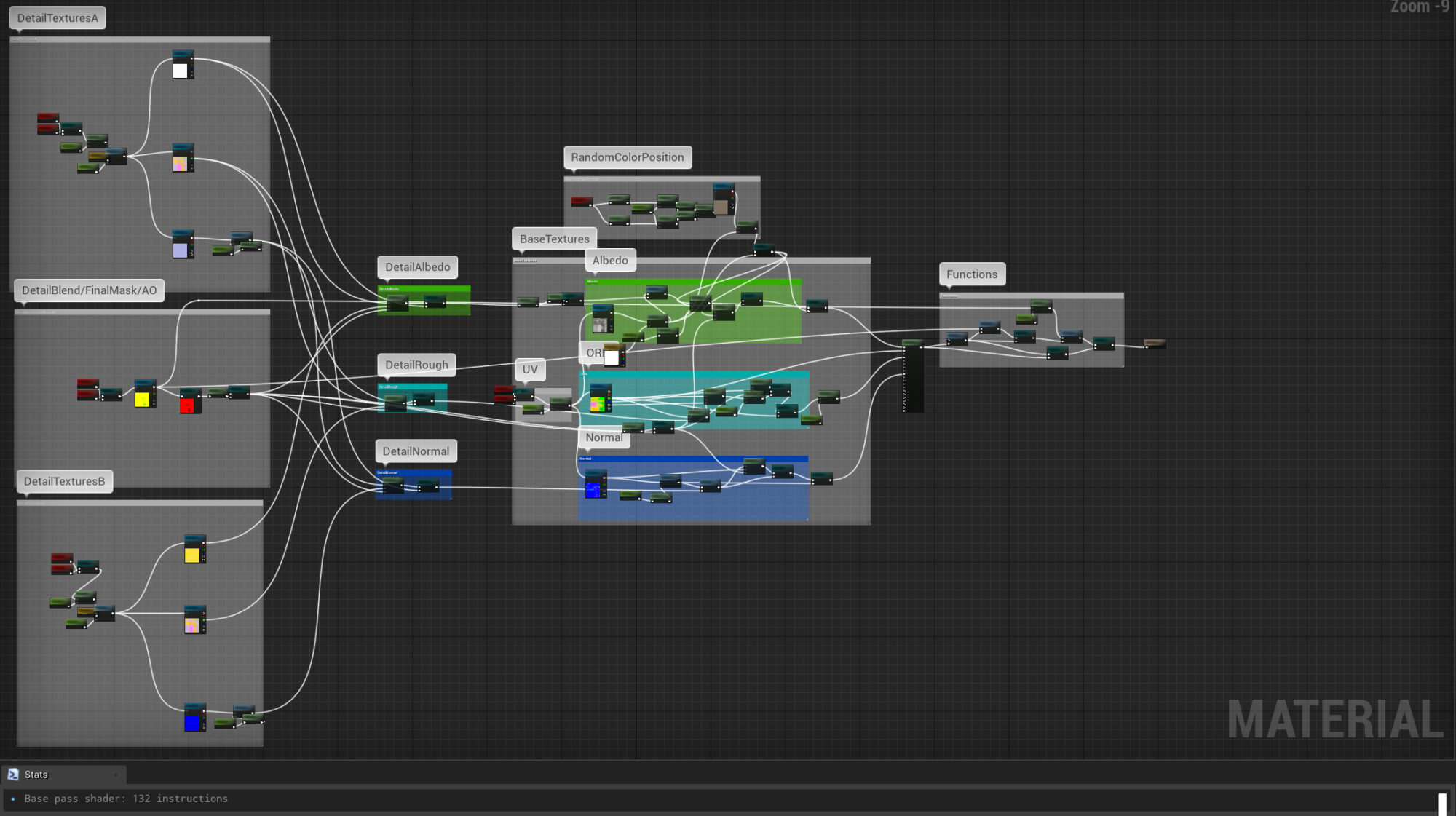Click the Stats panel scrollbar thumb
The image size is (1456, 816).
[x=1441, y=804]
